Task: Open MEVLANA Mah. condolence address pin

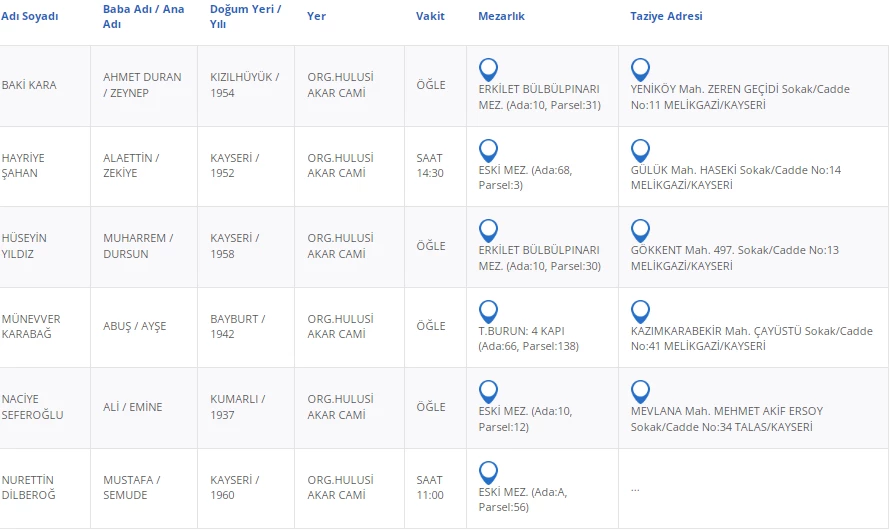Action: coord(641,392)
